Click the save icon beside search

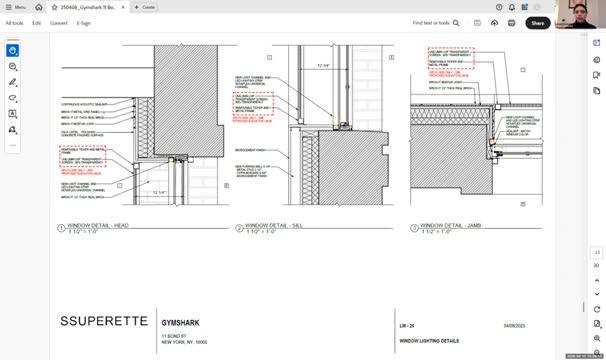[x=477, y=23]
